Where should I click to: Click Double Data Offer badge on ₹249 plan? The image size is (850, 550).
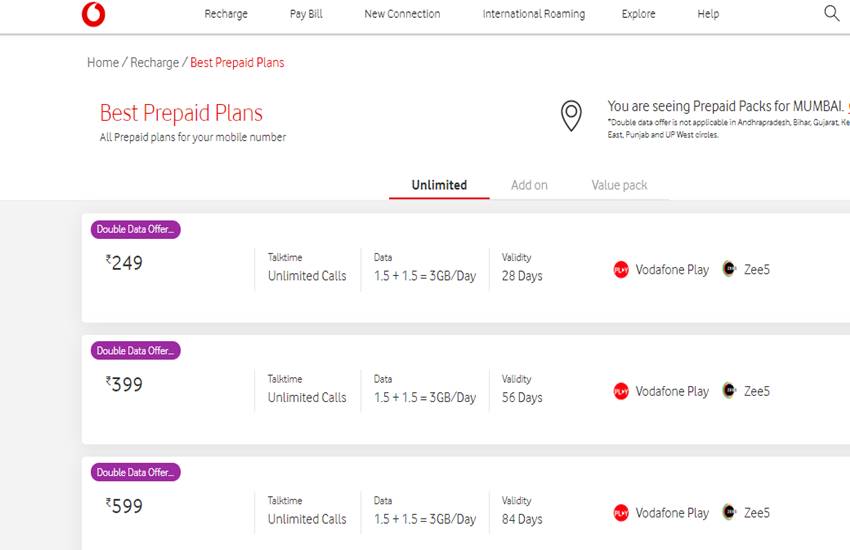[x=136, y=229]
